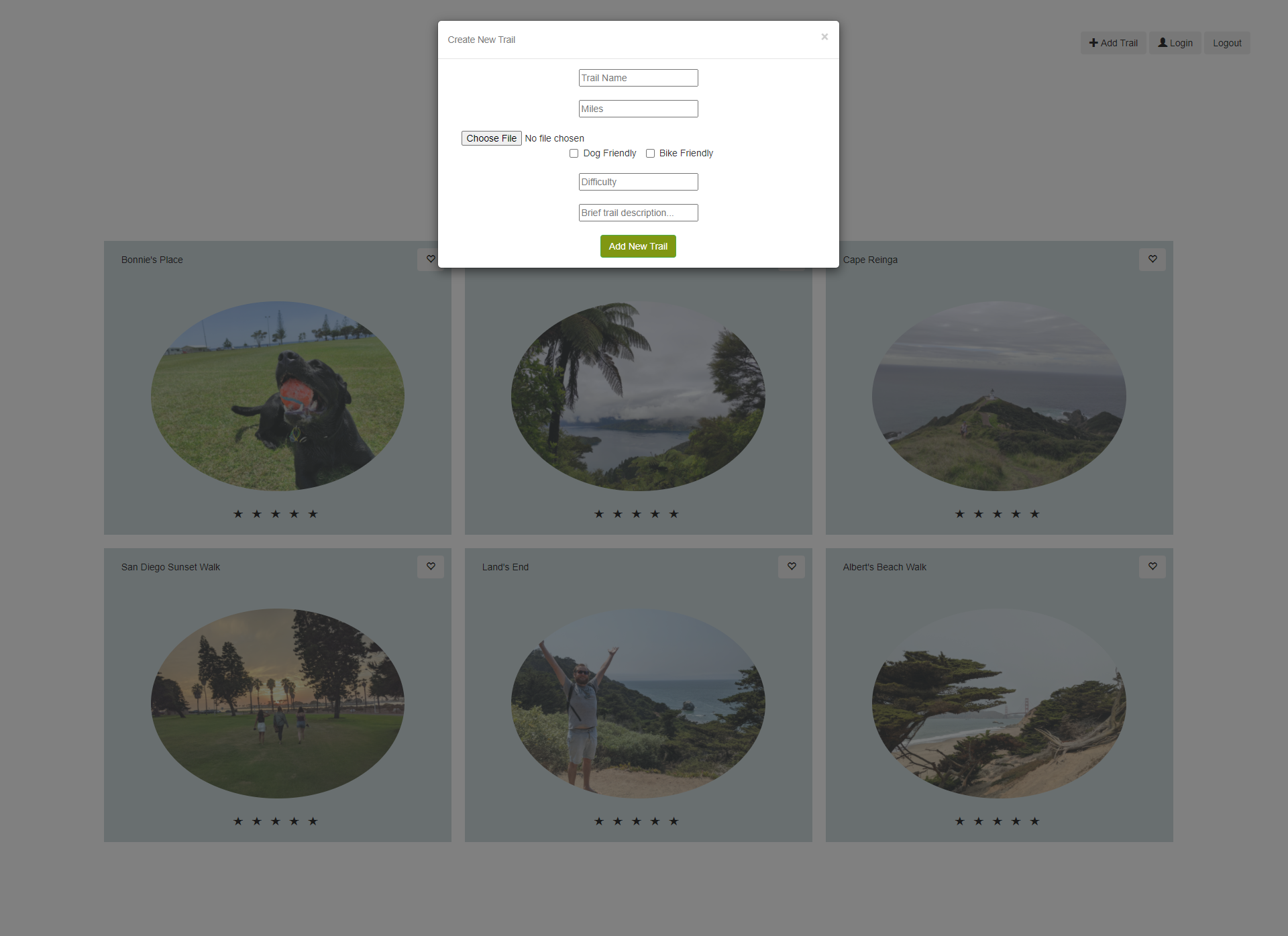Open the San Diego Sunset Walk photo
Screen dimensions: 1288x936
coord(277,703)
